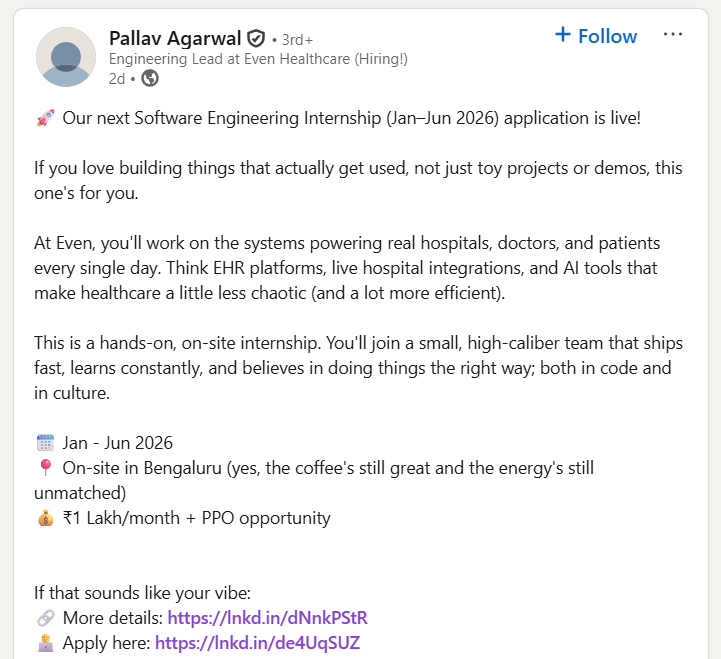This screenshot has height=659, width=721.
Task: Click the pin emoji beside On-site in Bengaluru
Action: click(x=45, y=467)
